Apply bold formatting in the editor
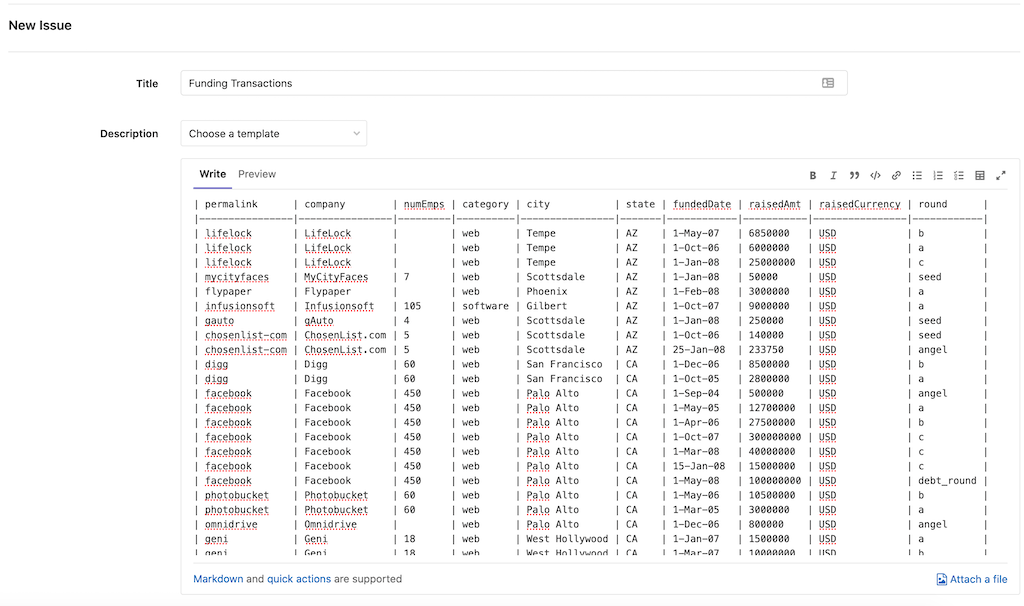Screen dimensions: 1024x606 813,174
